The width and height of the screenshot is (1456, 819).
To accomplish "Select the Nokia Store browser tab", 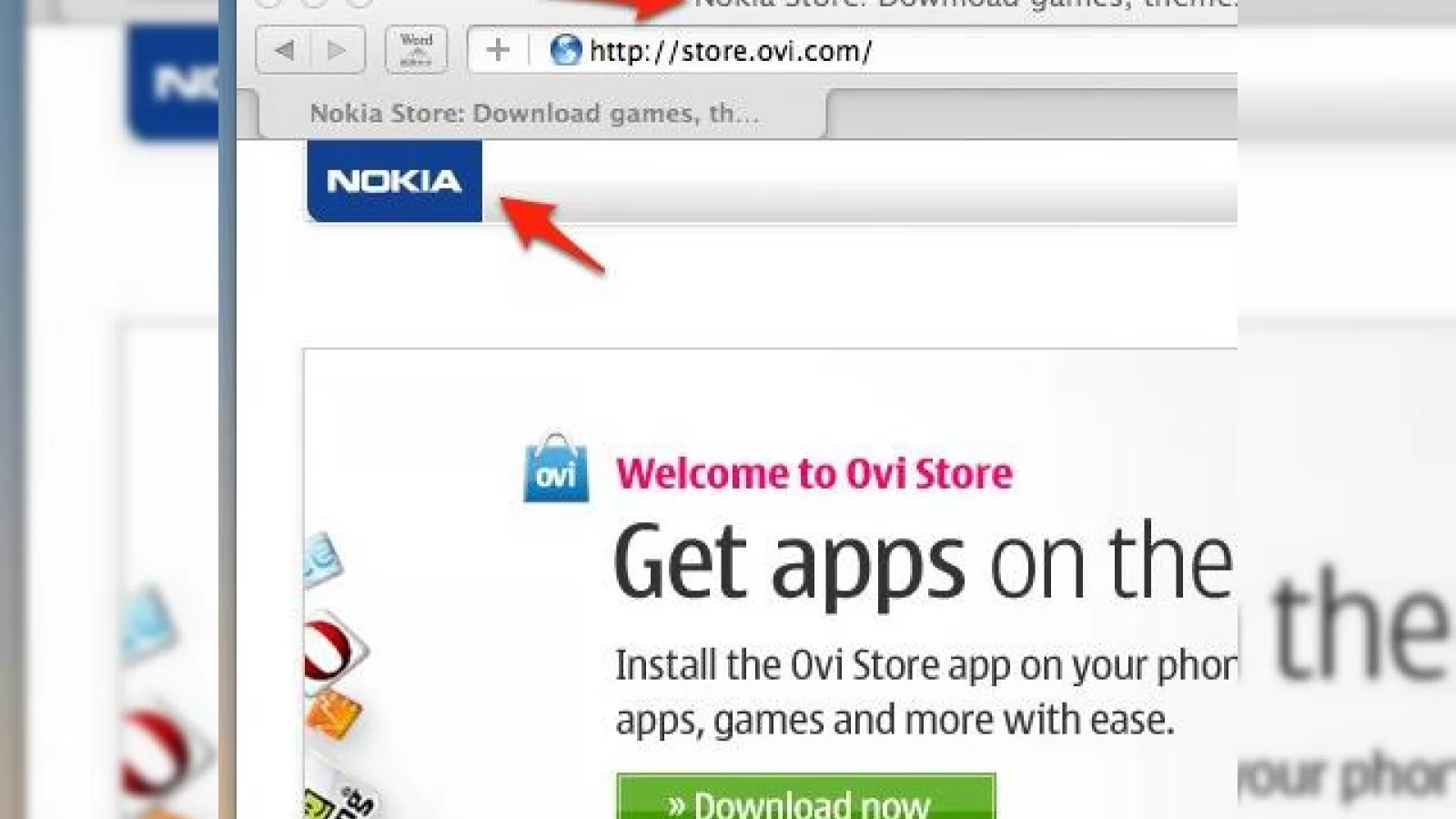I will tap(542, 114).
